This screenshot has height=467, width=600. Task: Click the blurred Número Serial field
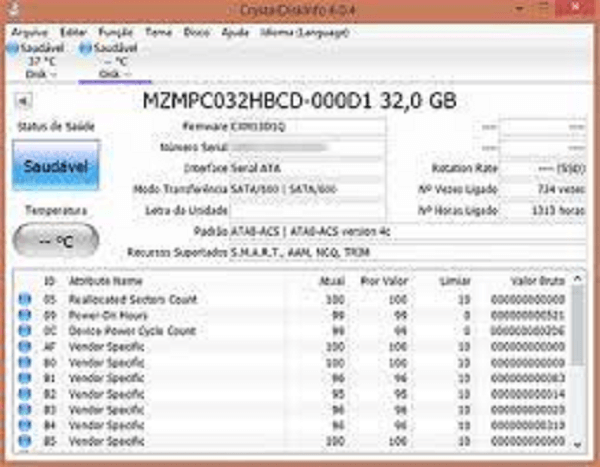(307, 147)
